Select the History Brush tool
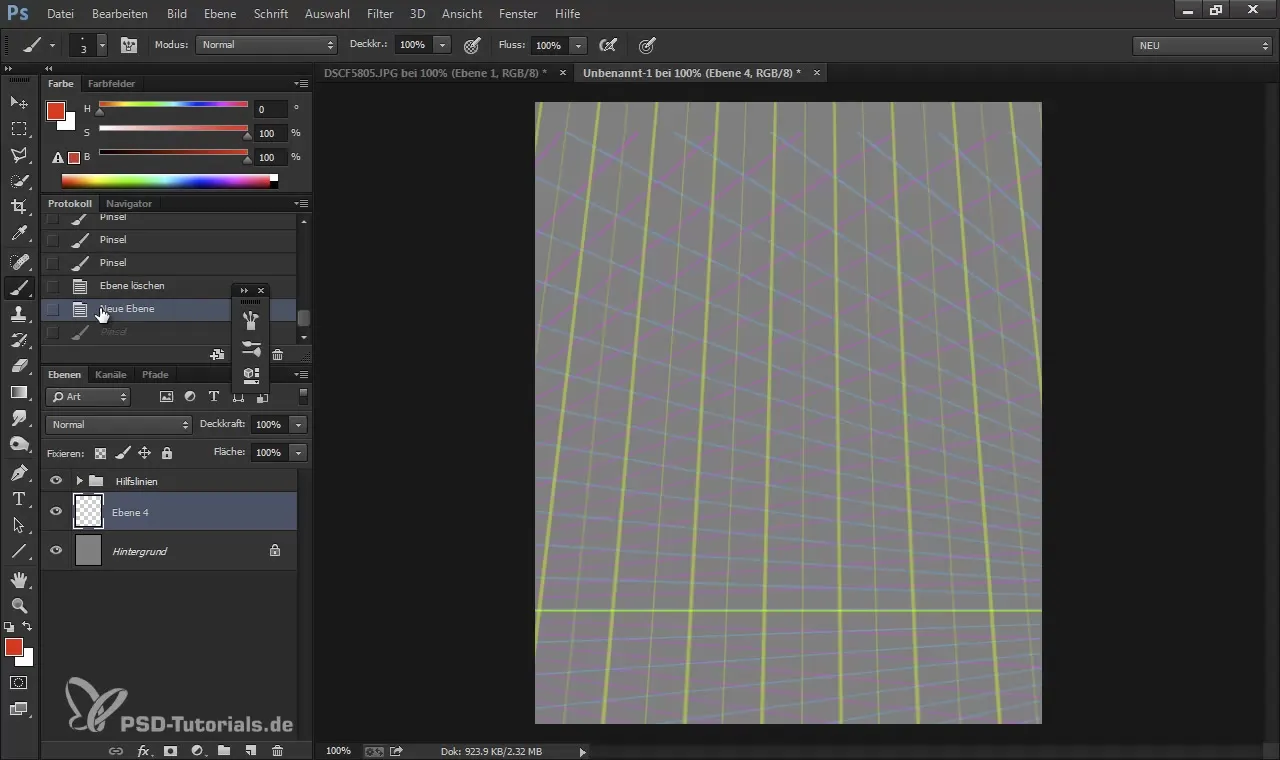 (19, 340)
